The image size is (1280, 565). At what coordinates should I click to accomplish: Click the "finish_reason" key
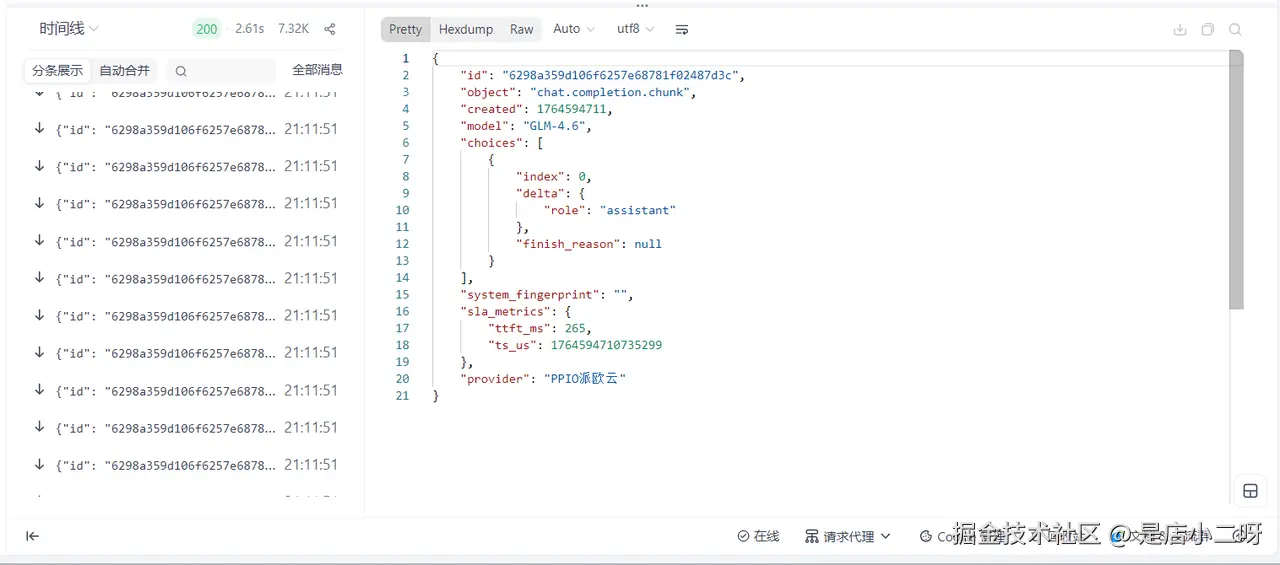(568, 244)
